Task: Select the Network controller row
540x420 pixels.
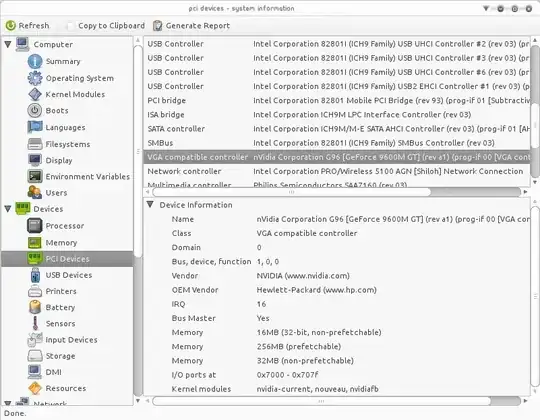Action: [x=337, y=171]
